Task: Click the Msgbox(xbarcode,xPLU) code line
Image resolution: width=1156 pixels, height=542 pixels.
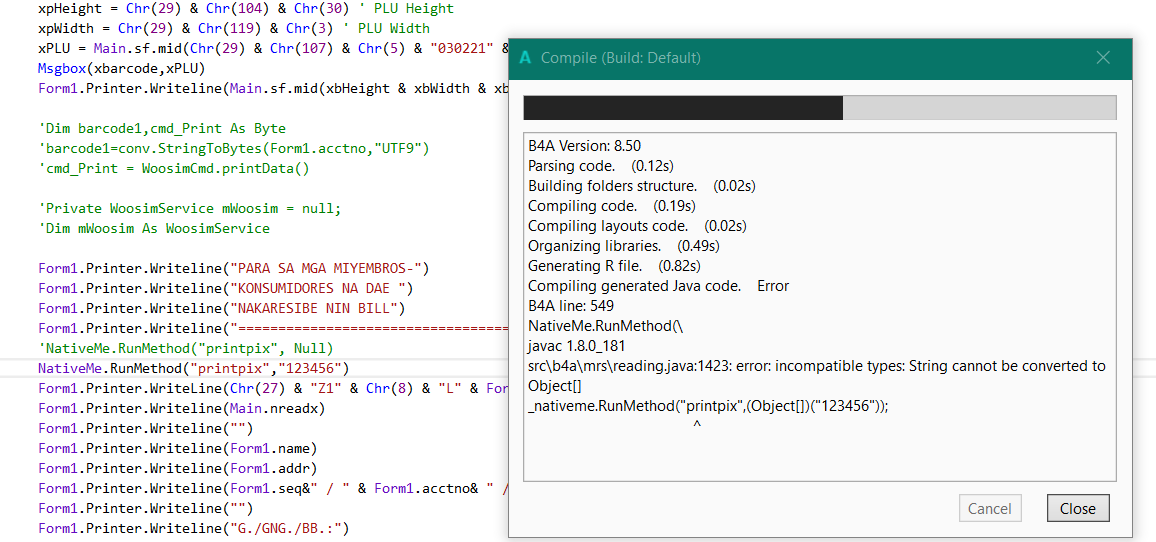Action: click(121, 68)
